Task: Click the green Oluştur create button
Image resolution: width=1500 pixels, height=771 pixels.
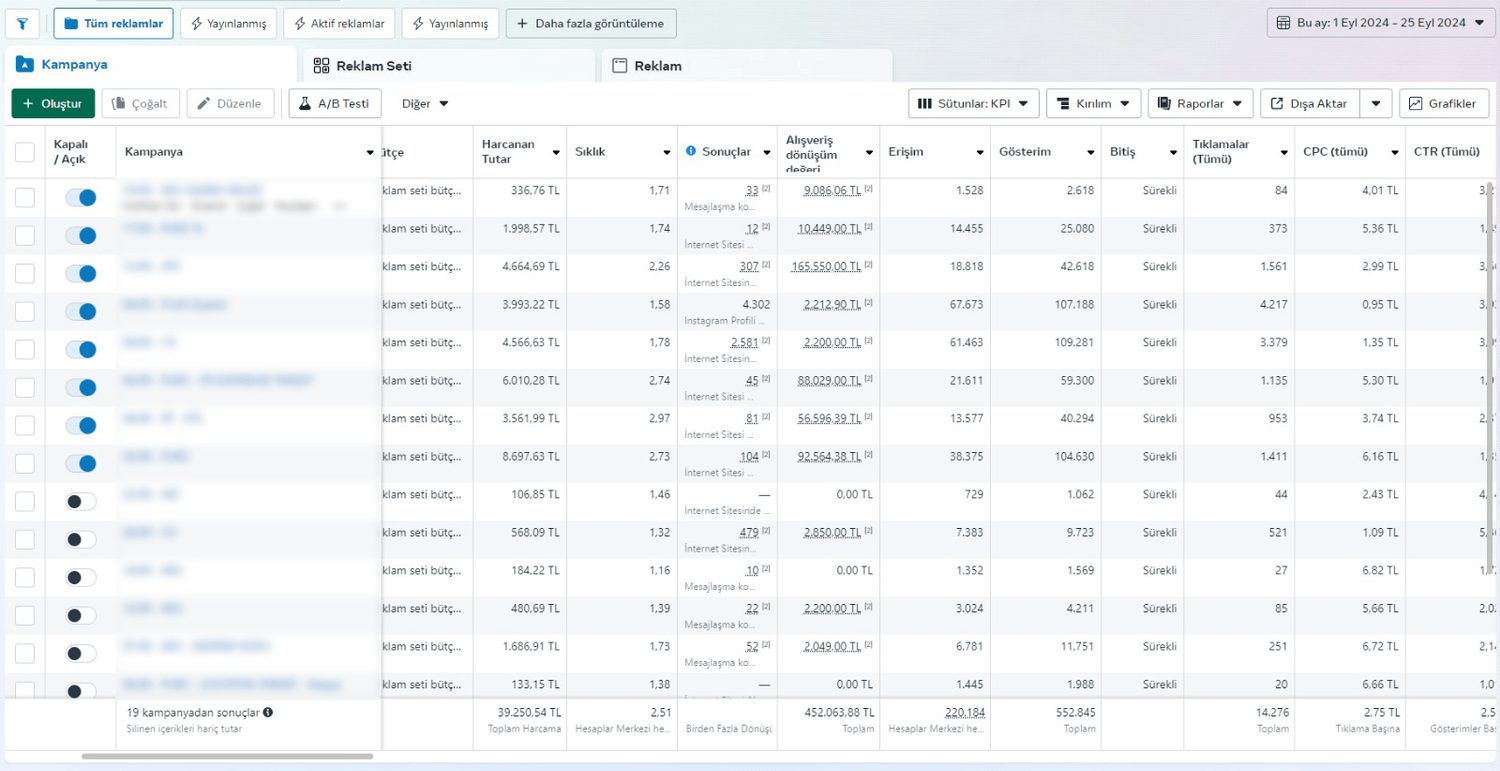Action: coord(53,103)
